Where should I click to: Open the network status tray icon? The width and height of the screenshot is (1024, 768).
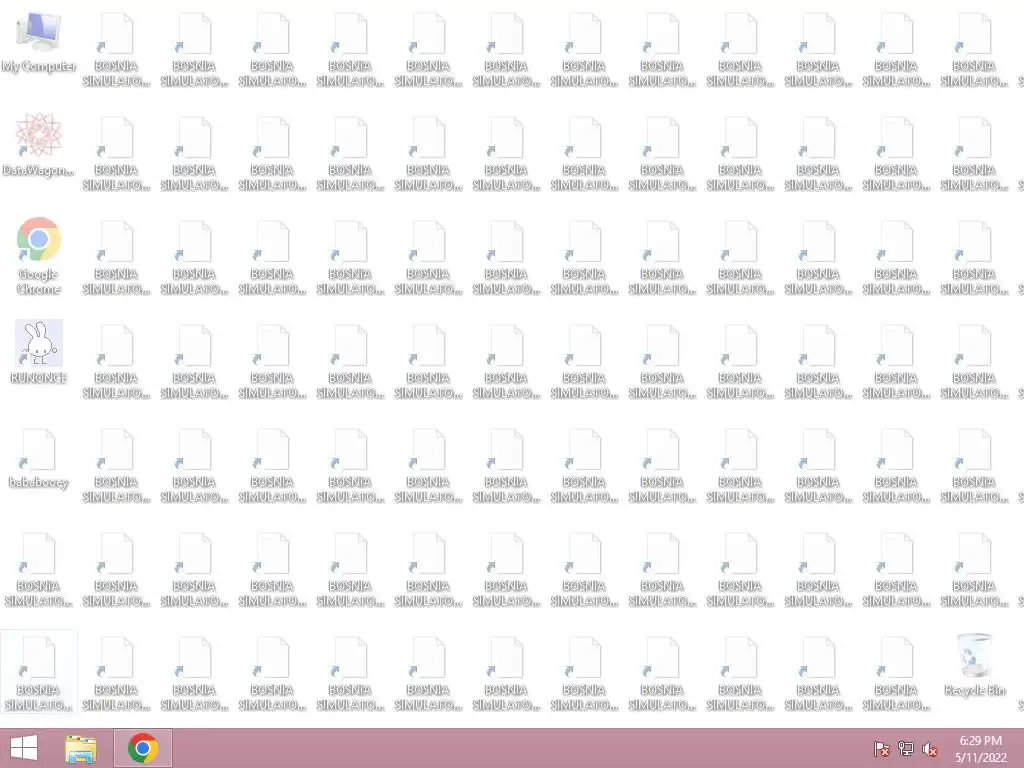(x=906, y=749)
